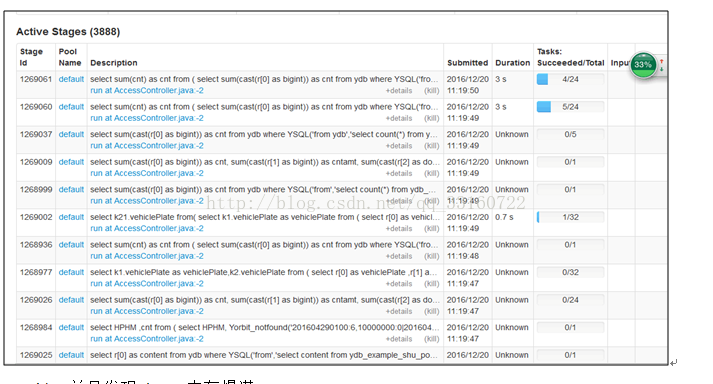Viewport: 713px width, 384px height.
Task: Expand +details for stage 1269009
Action: pyautogui.click(x=399, y=173)
